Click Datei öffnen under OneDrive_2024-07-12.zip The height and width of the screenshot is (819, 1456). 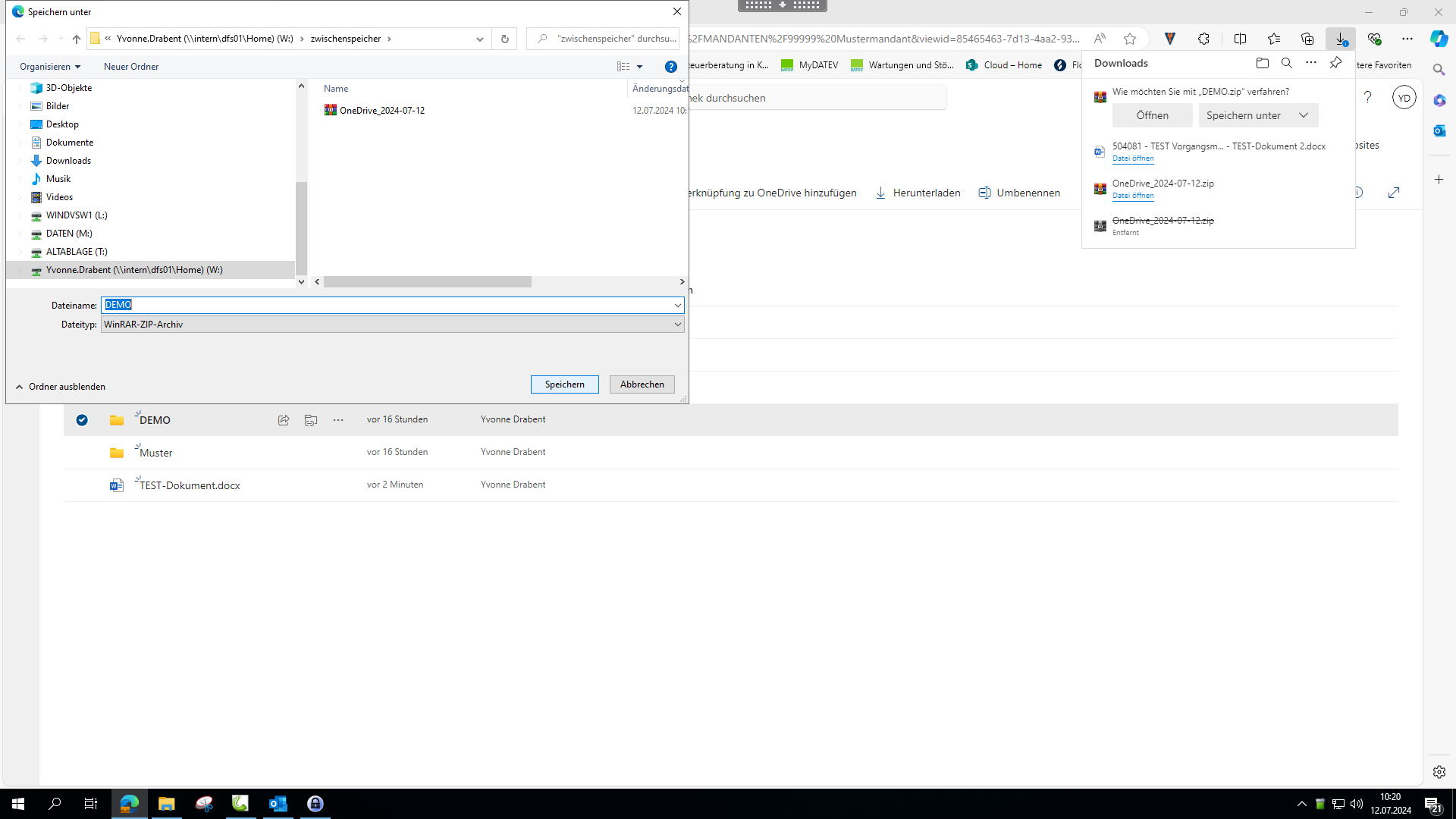[x=1133, y=196]
